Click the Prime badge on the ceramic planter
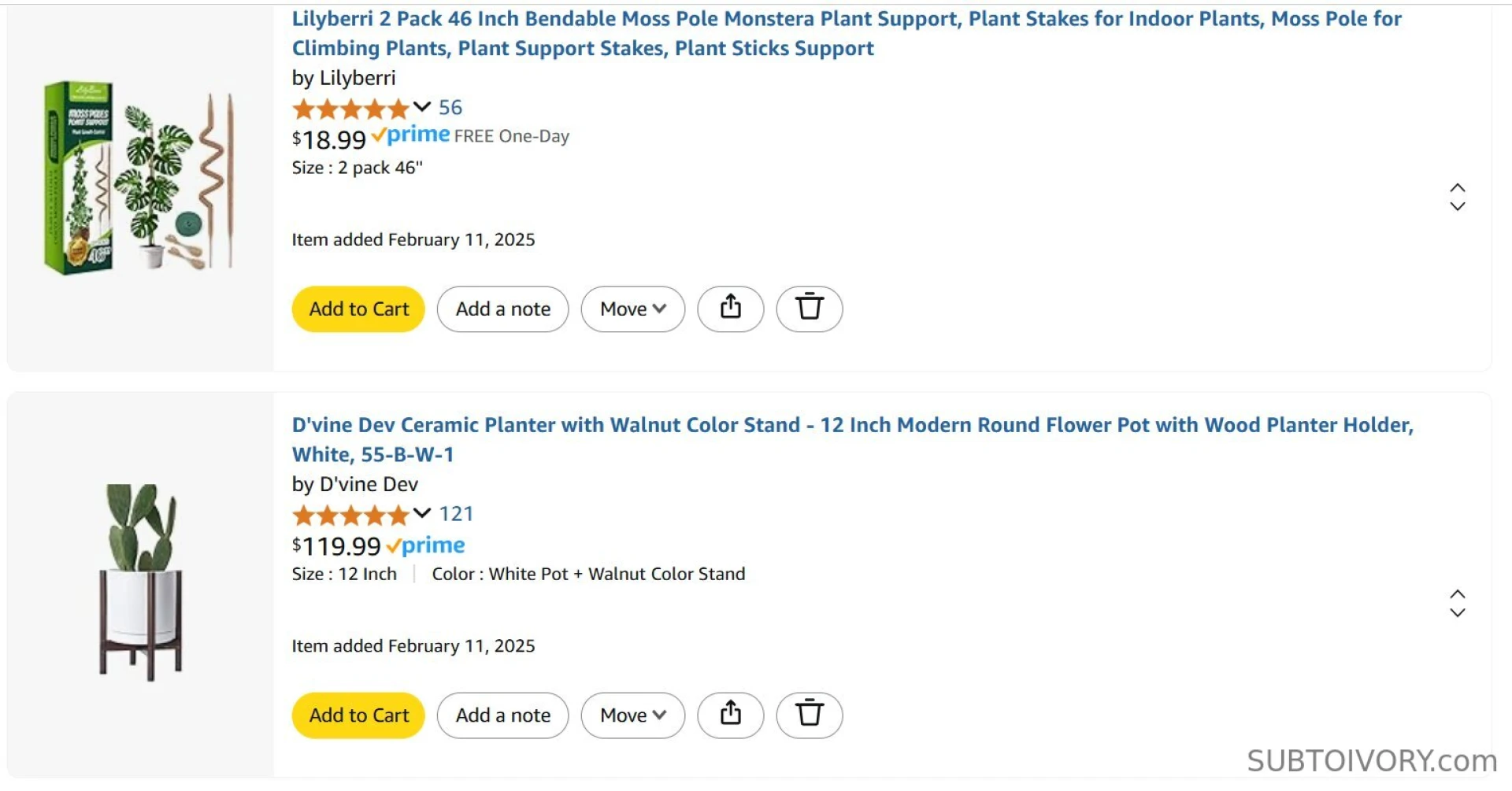 coord(426,545)
